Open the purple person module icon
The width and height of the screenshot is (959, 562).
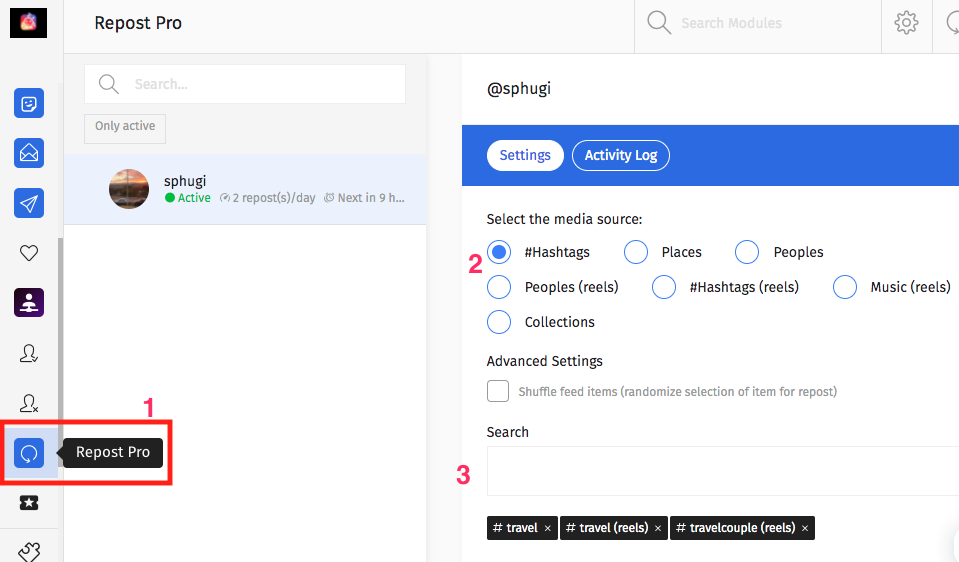[x=29, y=303]
